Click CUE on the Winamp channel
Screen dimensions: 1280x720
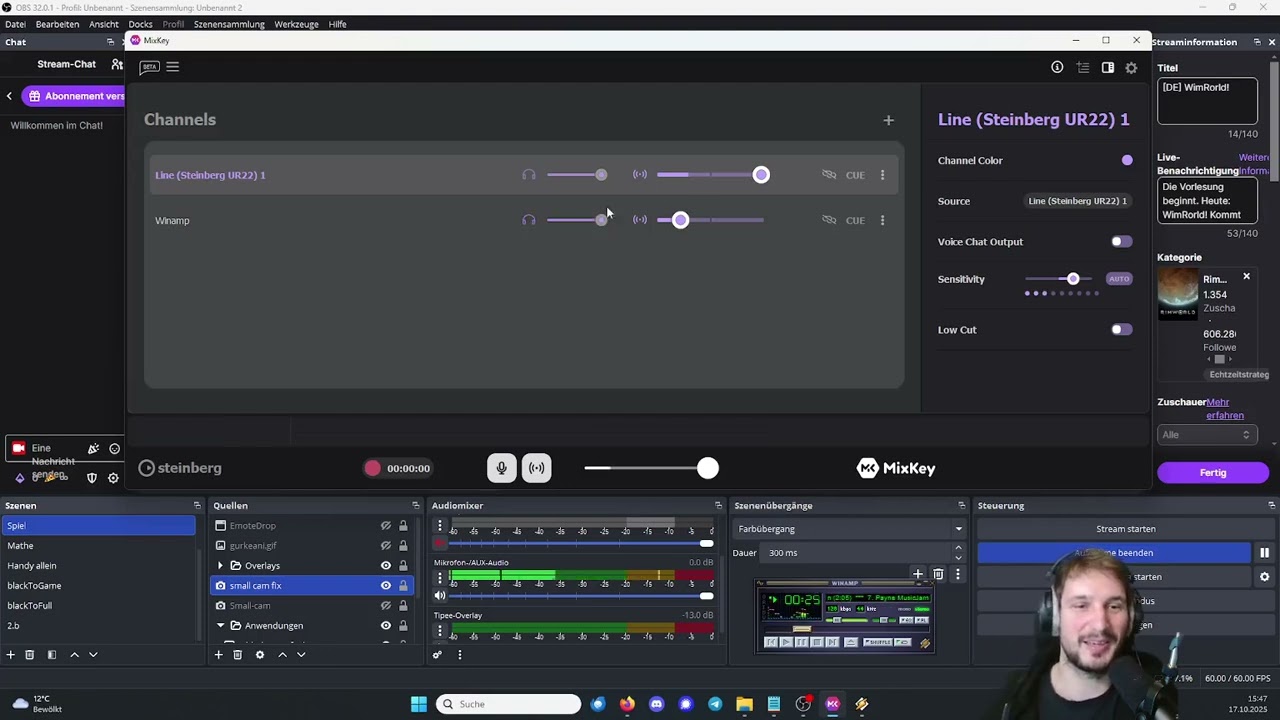[855, 220]
